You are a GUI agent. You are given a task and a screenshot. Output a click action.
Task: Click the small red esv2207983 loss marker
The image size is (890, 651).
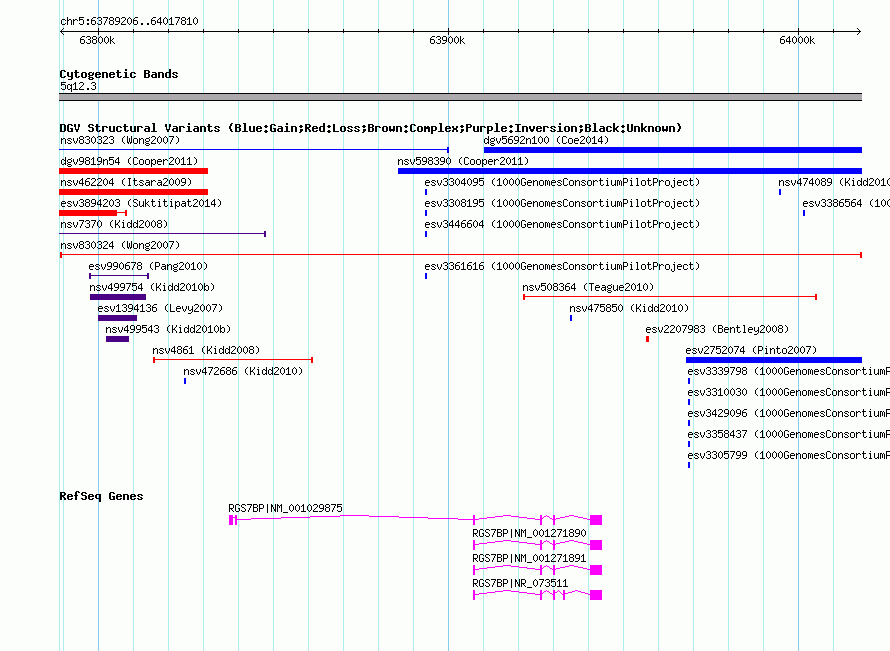(647, 339)
